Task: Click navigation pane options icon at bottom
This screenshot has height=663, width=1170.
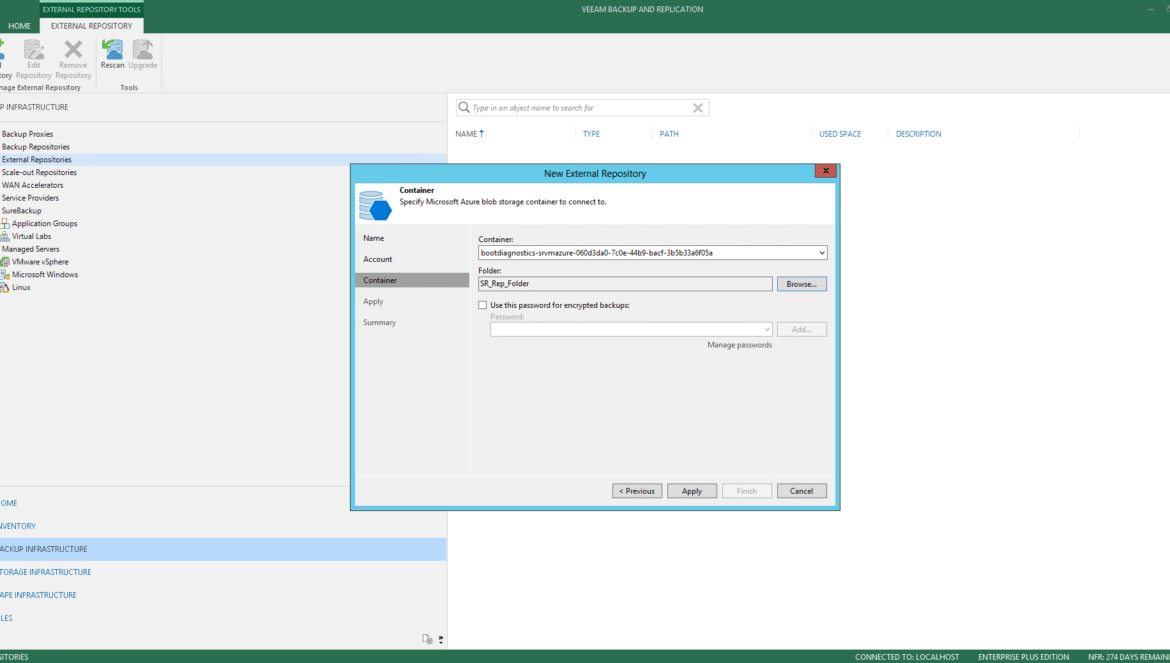Action: point(428,639)
